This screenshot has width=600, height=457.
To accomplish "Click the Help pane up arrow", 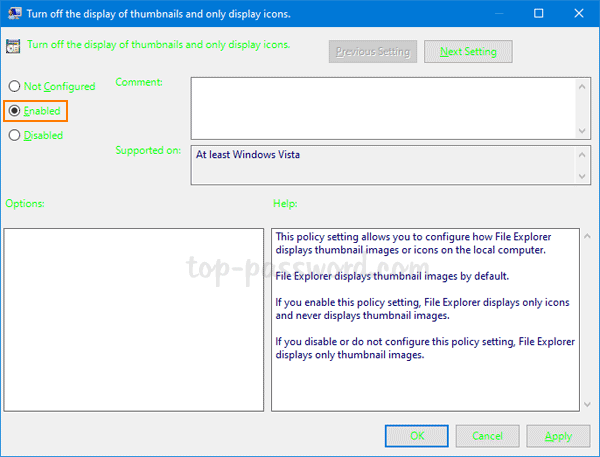I will click(587, 237).
